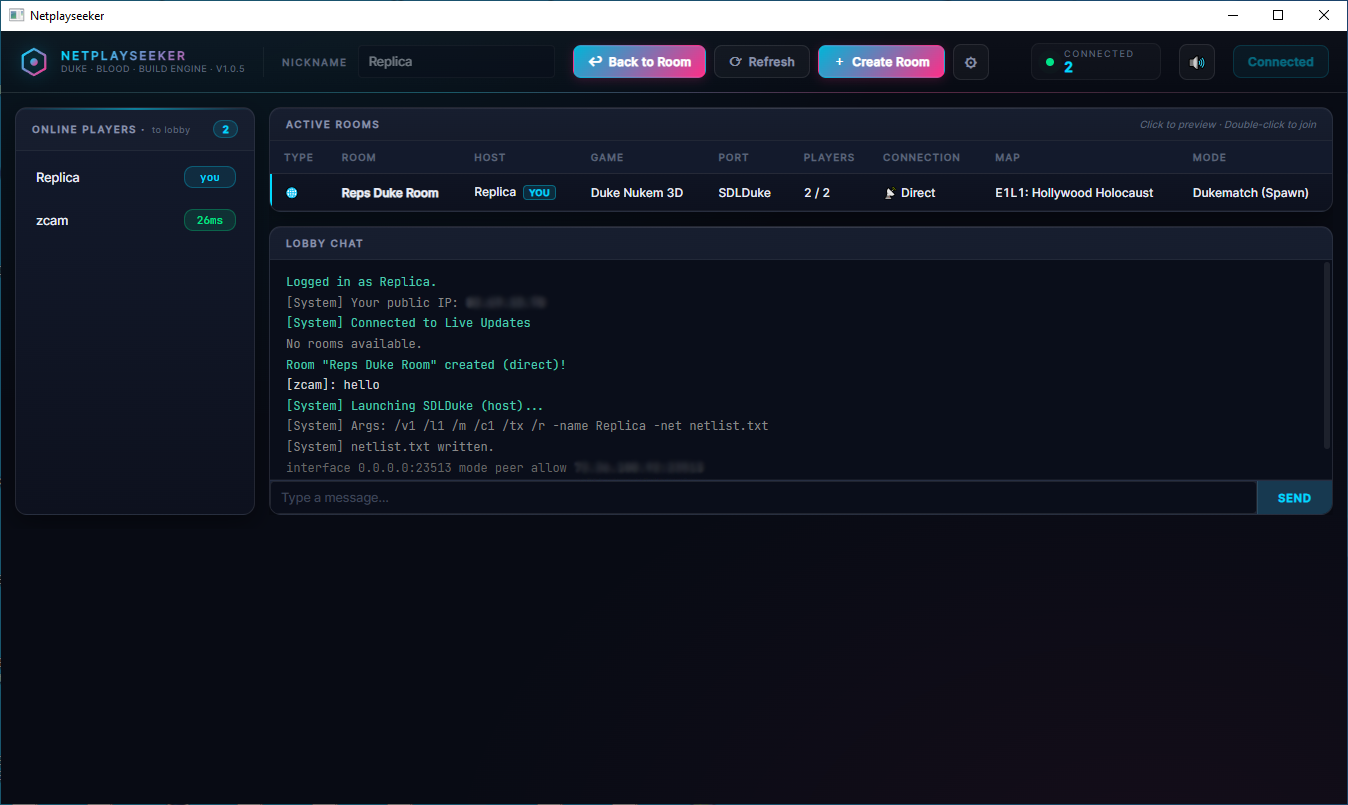Viewport: 1348px width, 805px height.
Task: Click the 'Launching SDLDuke (host)...' chat line
Action: (415, 406)
